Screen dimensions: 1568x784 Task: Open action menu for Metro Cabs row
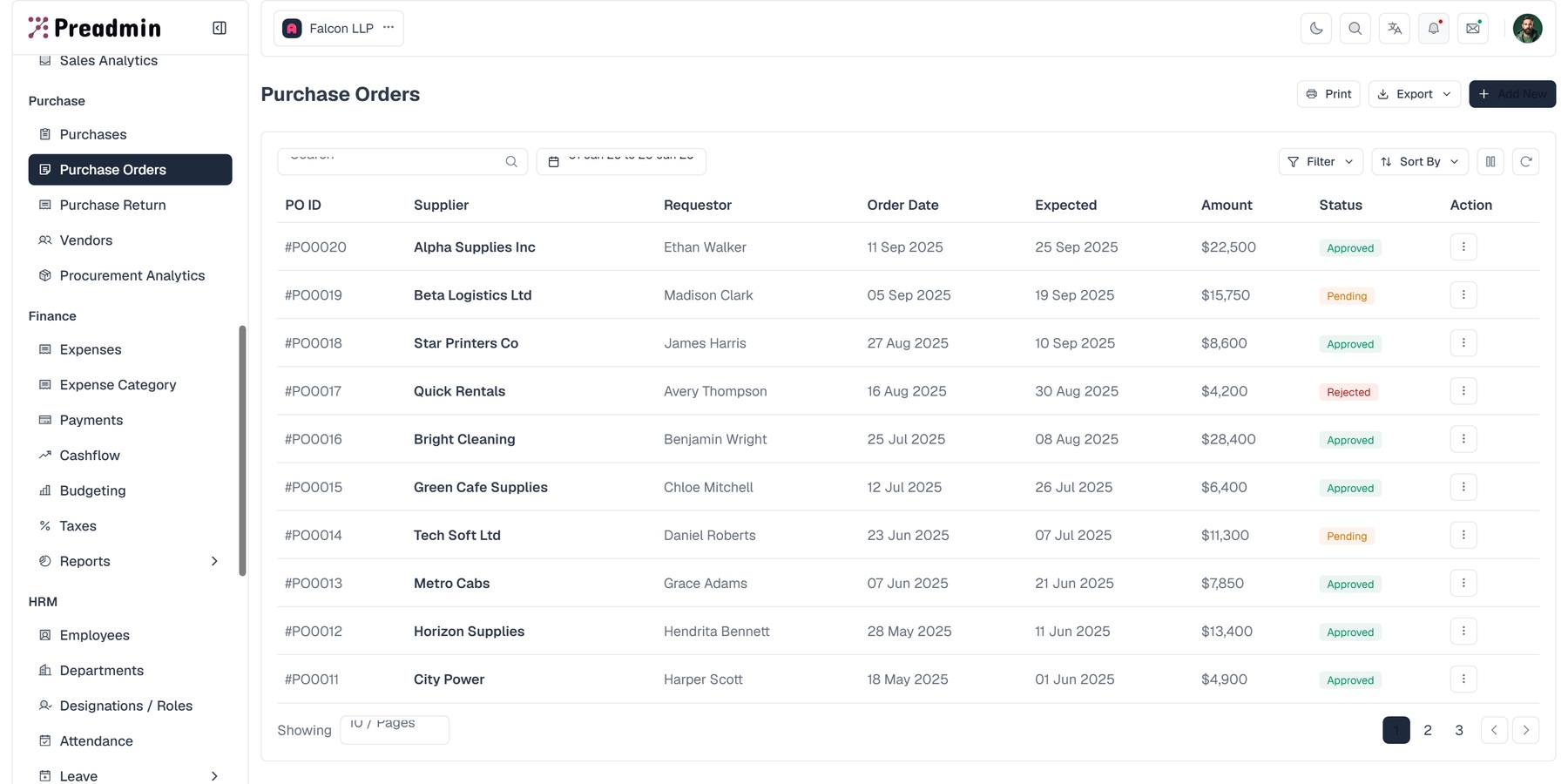click(1463, 583)
